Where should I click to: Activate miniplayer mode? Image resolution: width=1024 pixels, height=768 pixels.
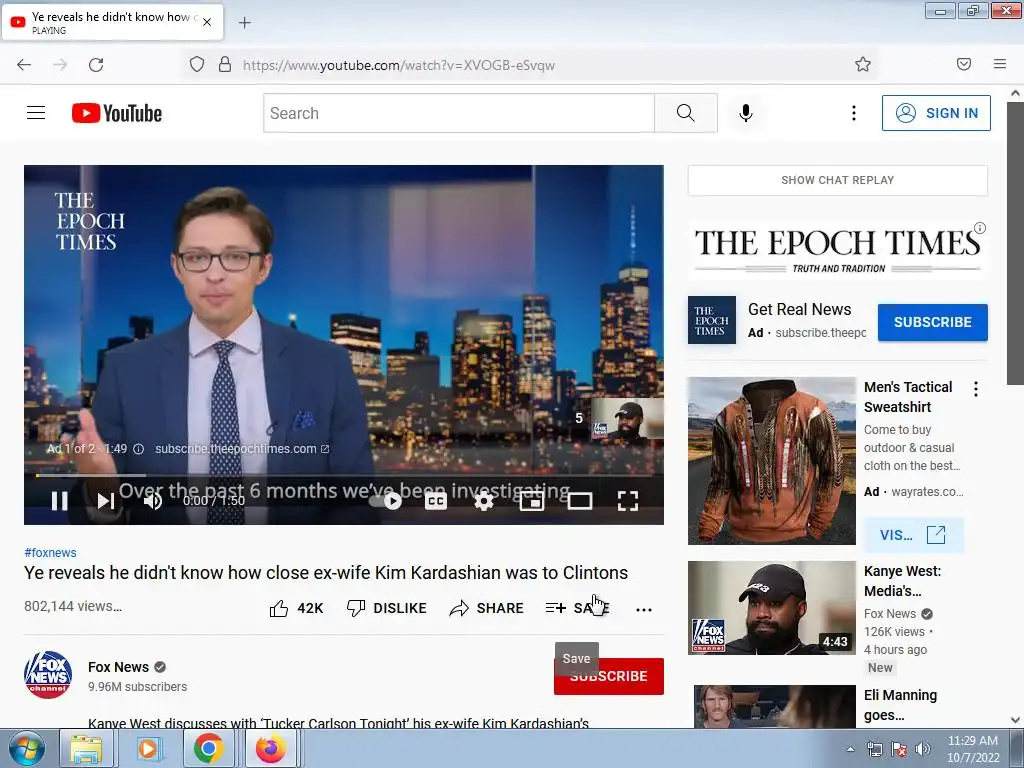tap(532, 501)
